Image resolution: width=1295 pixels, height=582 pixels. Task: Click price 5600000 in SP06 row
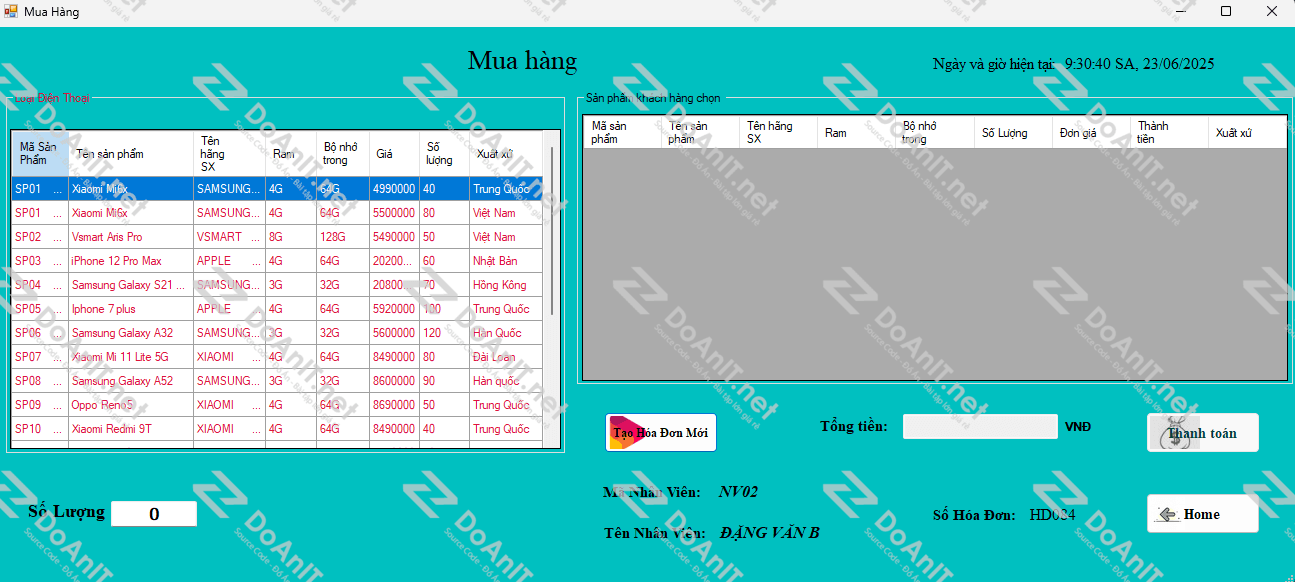394,333
